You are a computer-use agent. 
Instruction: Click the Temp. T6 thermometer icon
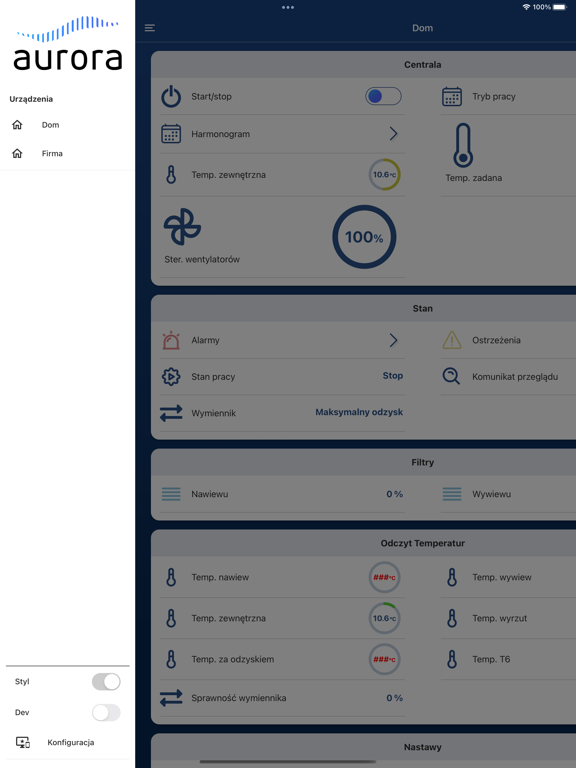tap(452, 659)
